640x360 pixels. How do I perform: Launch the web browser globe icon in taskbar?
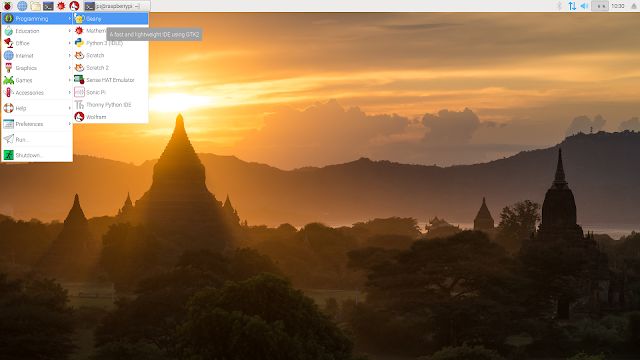click(22, 6)
